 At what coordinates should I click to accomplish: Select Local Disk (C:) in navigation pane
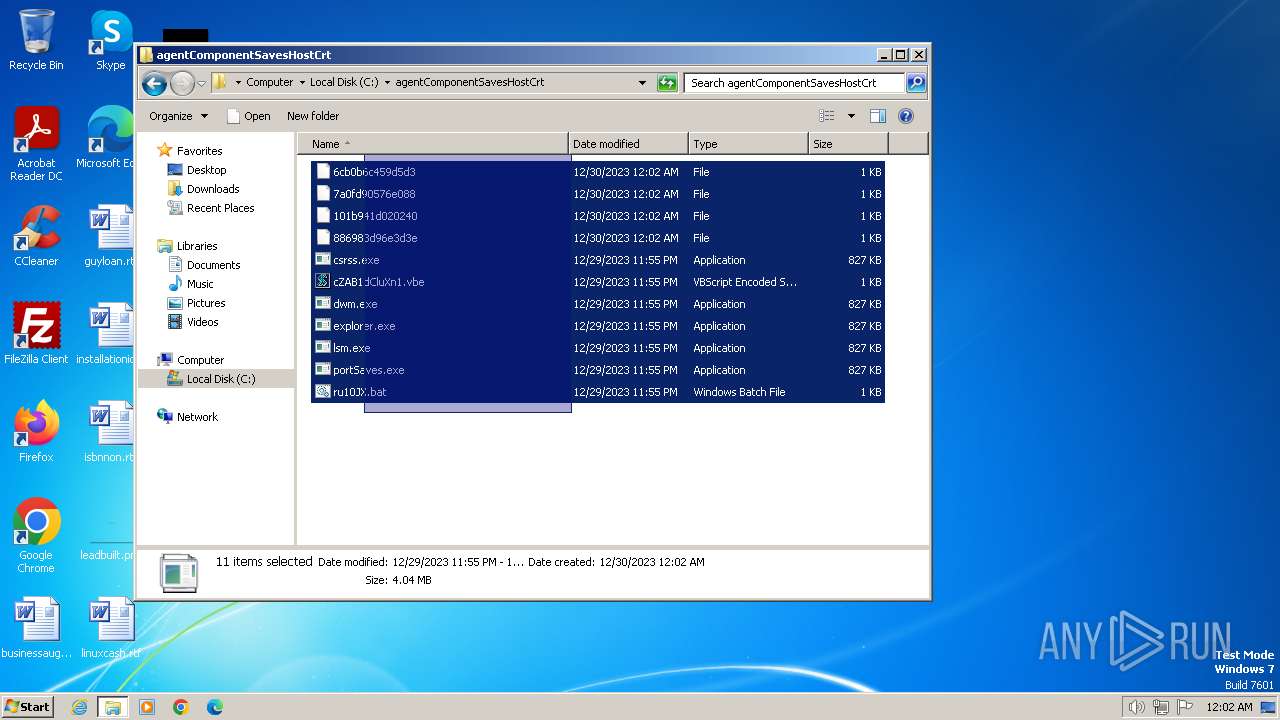point(221,379)
